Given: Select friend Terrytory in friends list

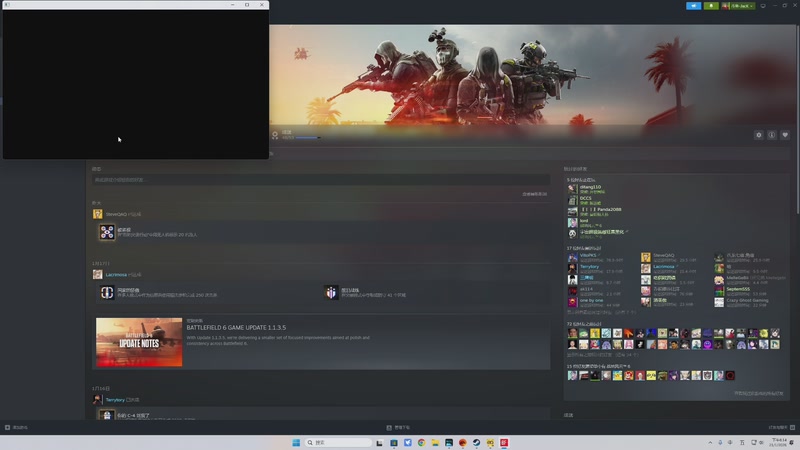Looking at the screenshot, I should (589, 266).
